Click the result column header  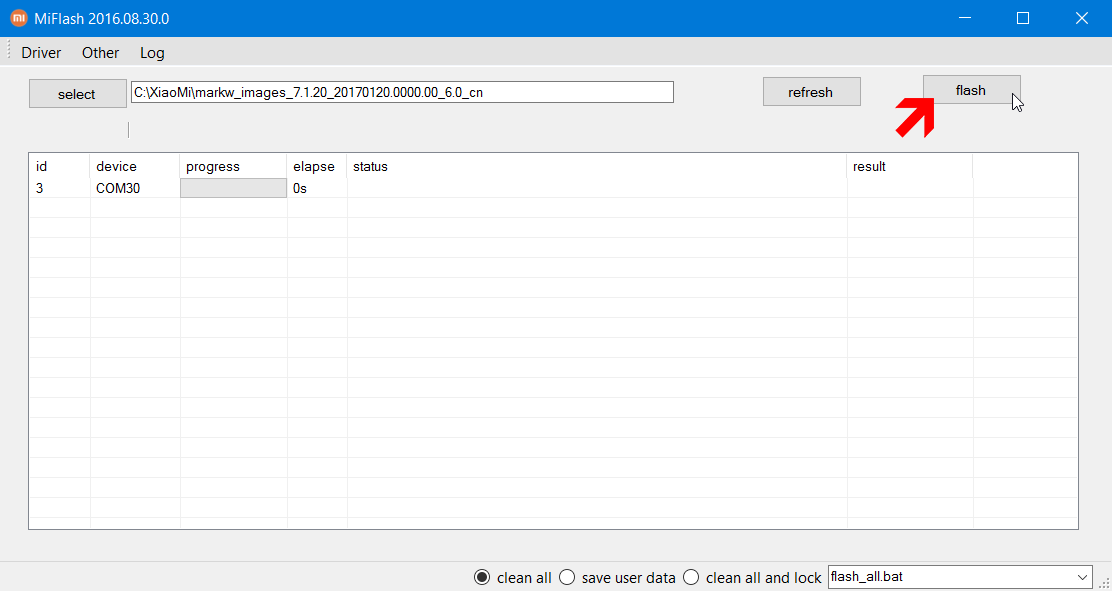coord(910,167)
